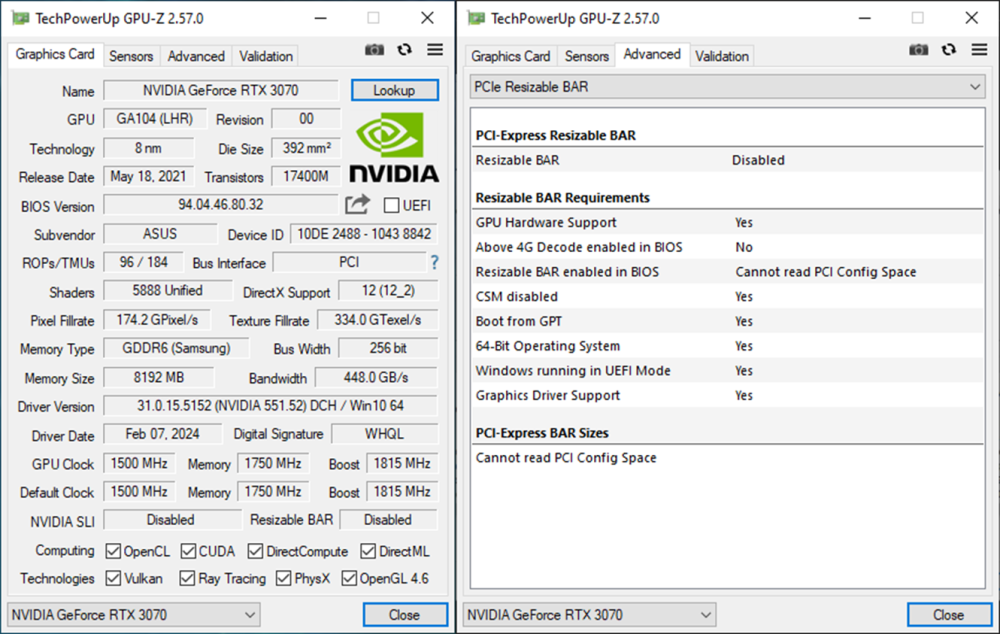The width and height of the screenshot is (1000, 634).
Task: Click the Driver Version field
Action: (270, 406)
